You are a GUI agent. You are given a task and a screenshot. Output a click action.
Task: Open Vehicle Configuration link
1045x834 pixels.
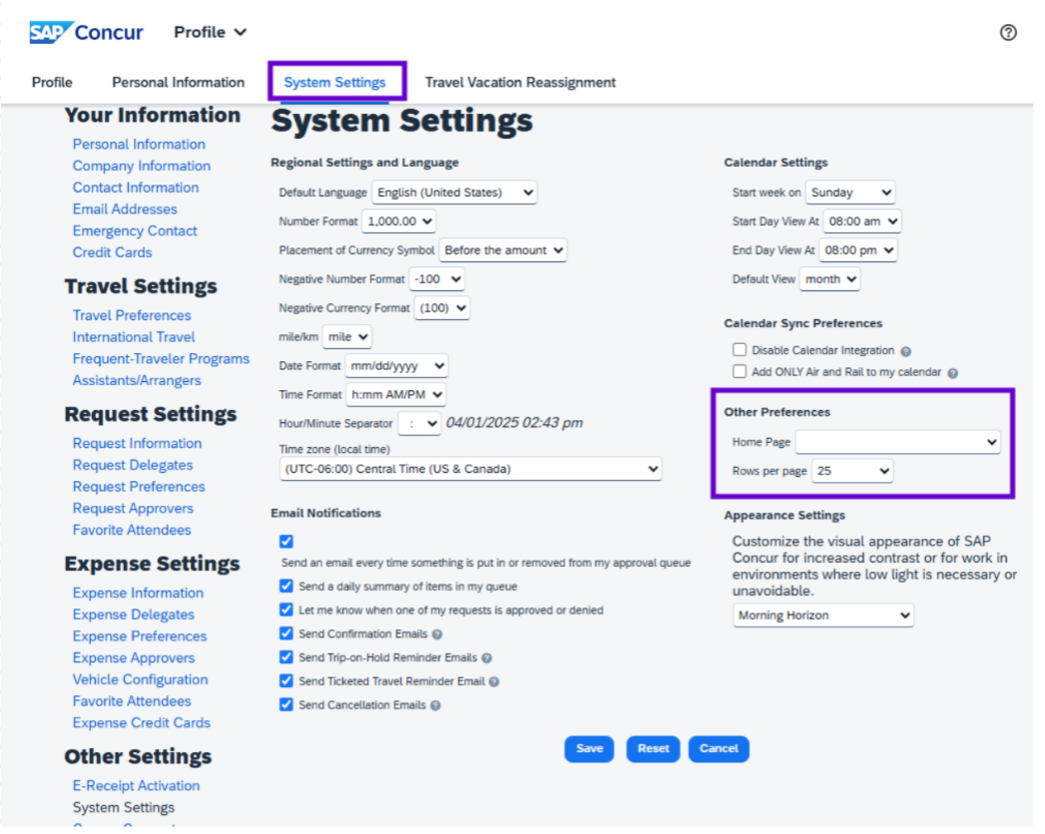coord(140,680)
